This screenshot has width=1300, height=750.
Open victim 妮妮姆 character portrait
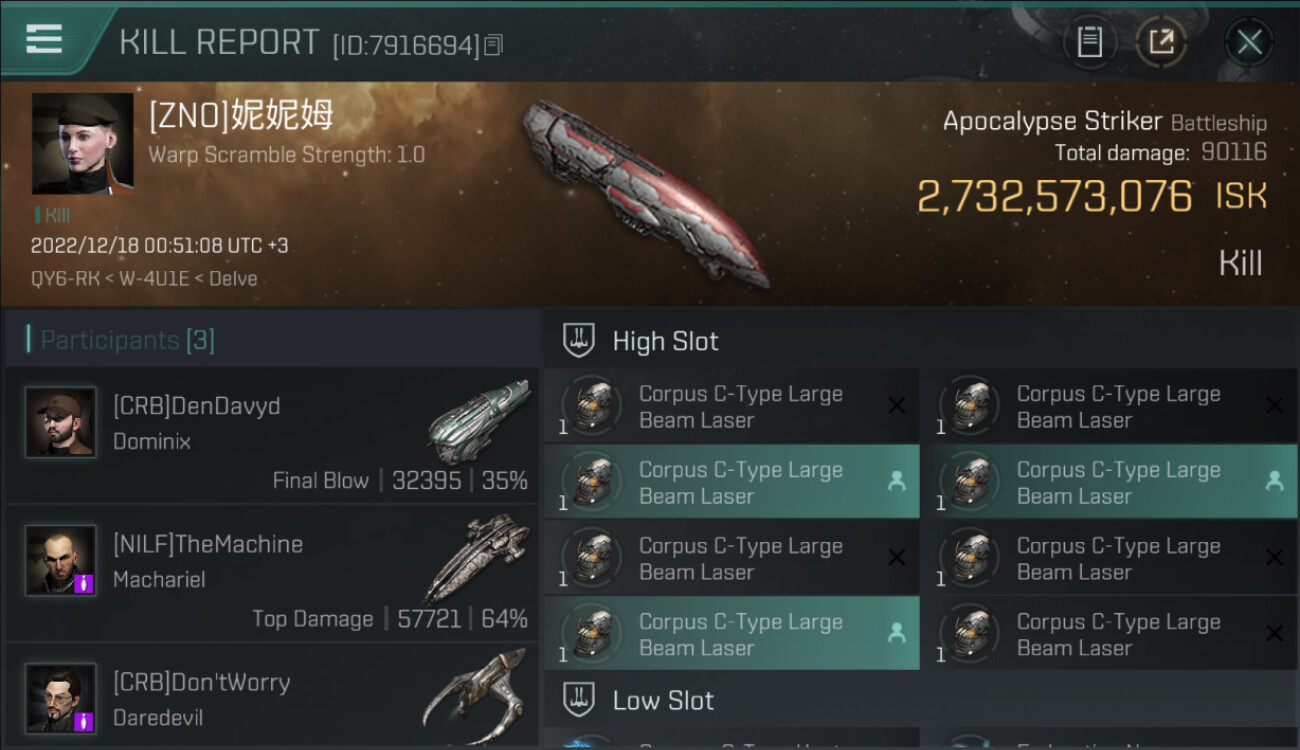coord(82,144)
